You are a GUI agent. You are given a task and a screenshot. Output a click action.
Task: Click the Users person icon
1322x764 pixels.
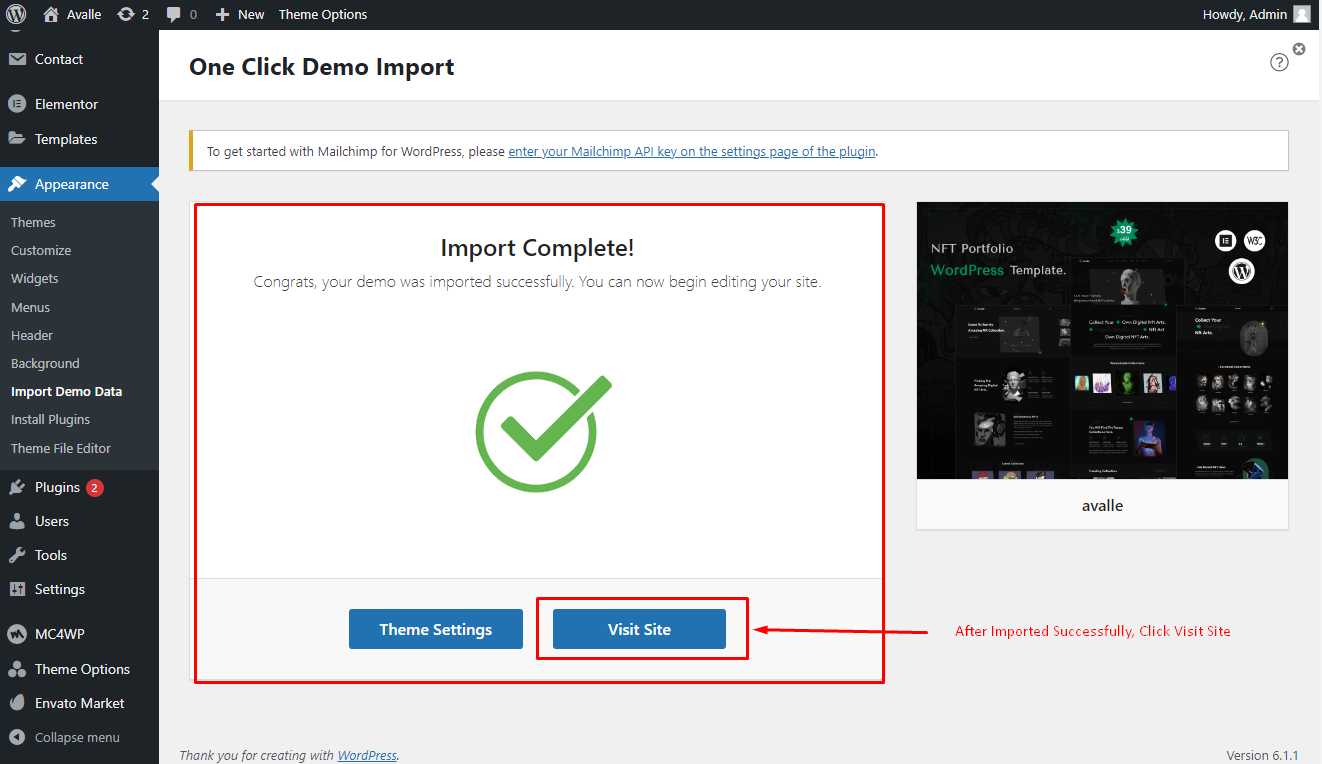coord(17,521)
